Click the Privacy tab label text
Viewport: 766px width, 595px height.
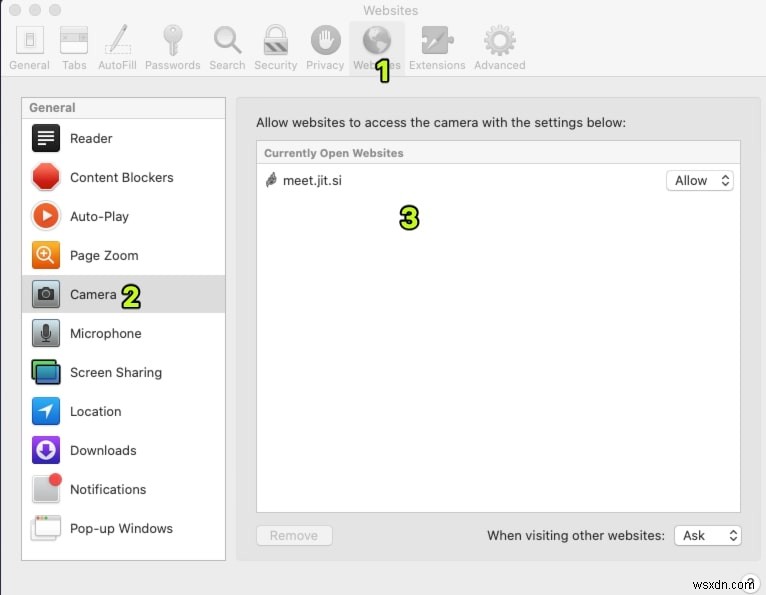click(325, 65)
